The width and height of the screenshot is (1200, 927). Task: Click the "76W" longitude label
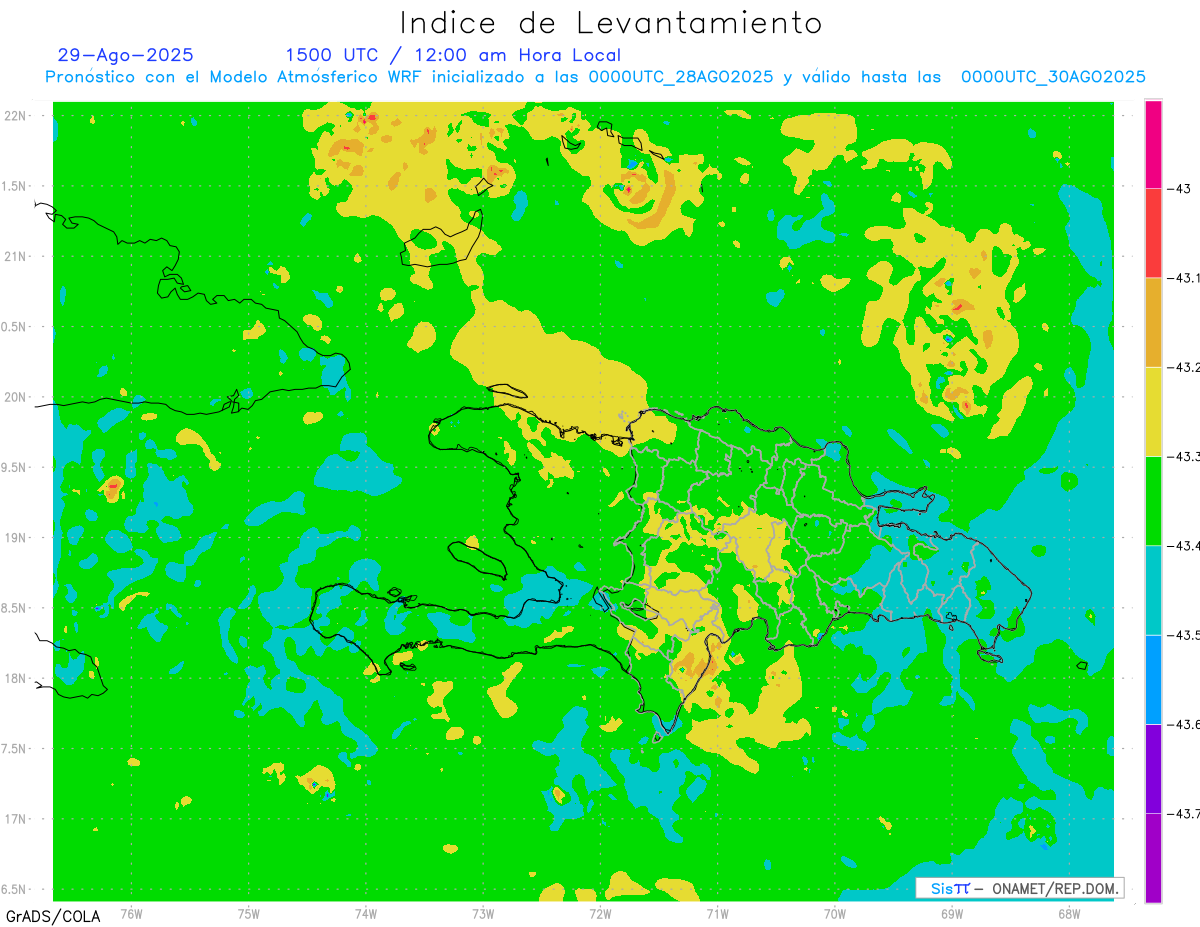pos(131,913)
